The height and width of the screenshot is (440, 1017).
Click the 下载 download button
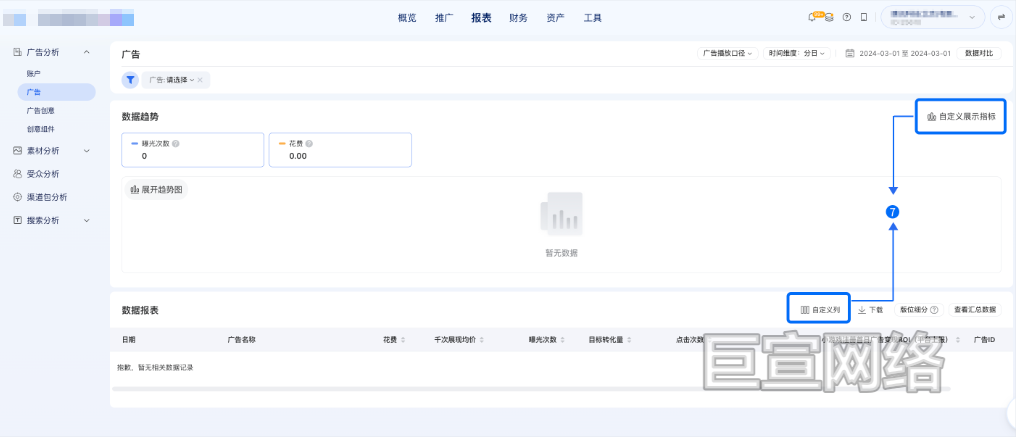point(870,310)
